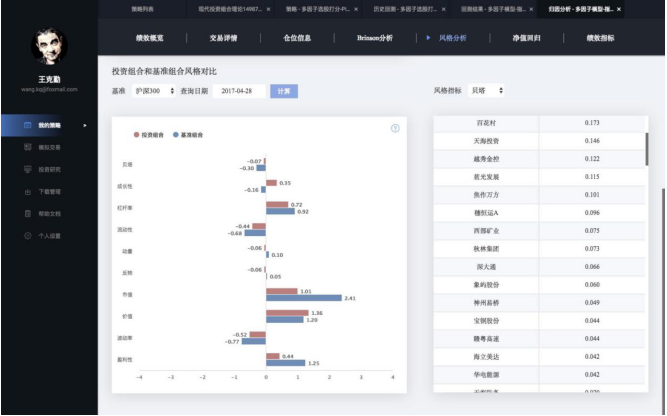Screen dimensions: 667x416
Task: Click the help question mark icon on chart
Action: pos(395,128)
